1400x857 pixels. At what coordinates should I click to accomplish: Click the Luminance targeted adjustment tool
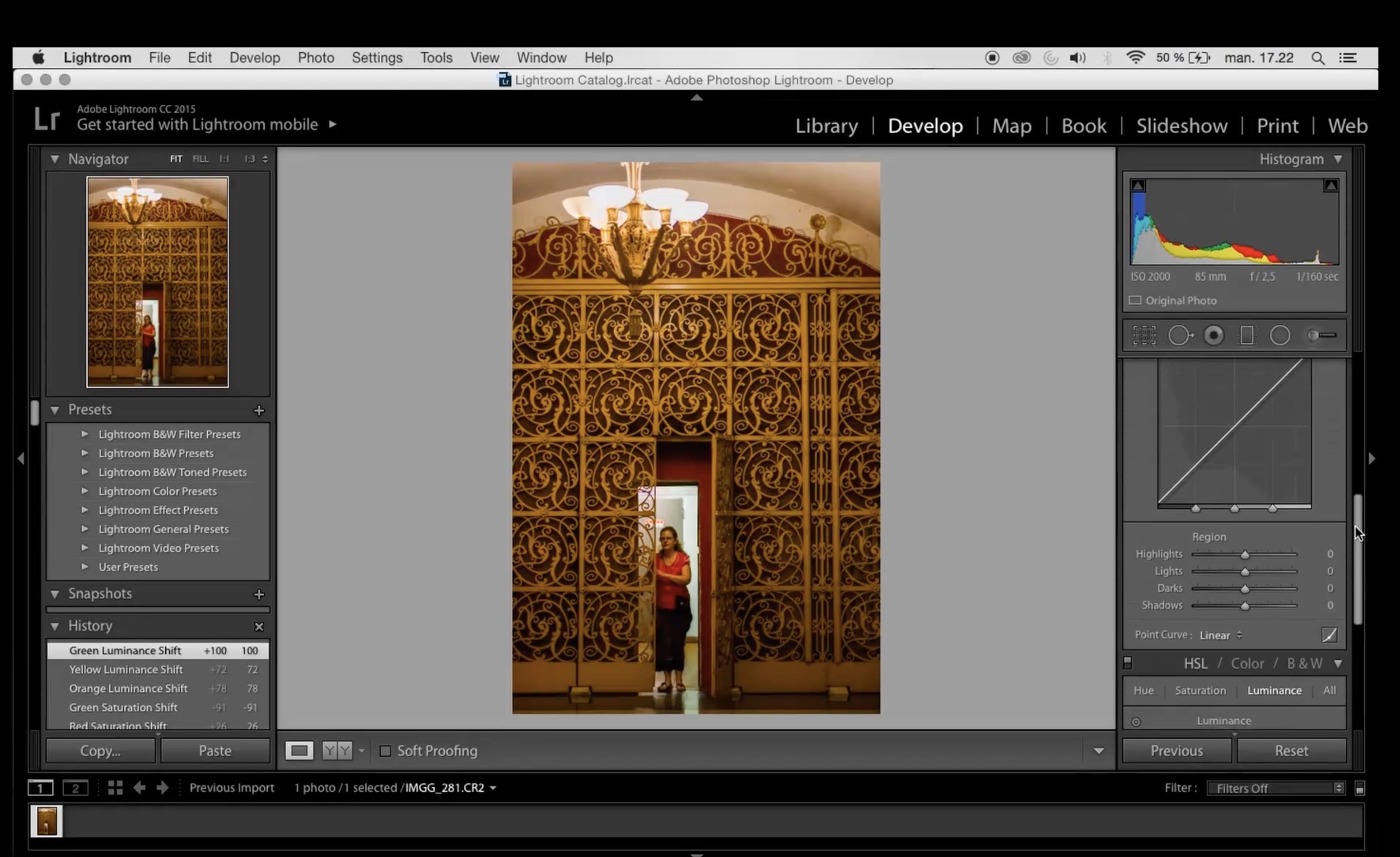point(1136,722)
